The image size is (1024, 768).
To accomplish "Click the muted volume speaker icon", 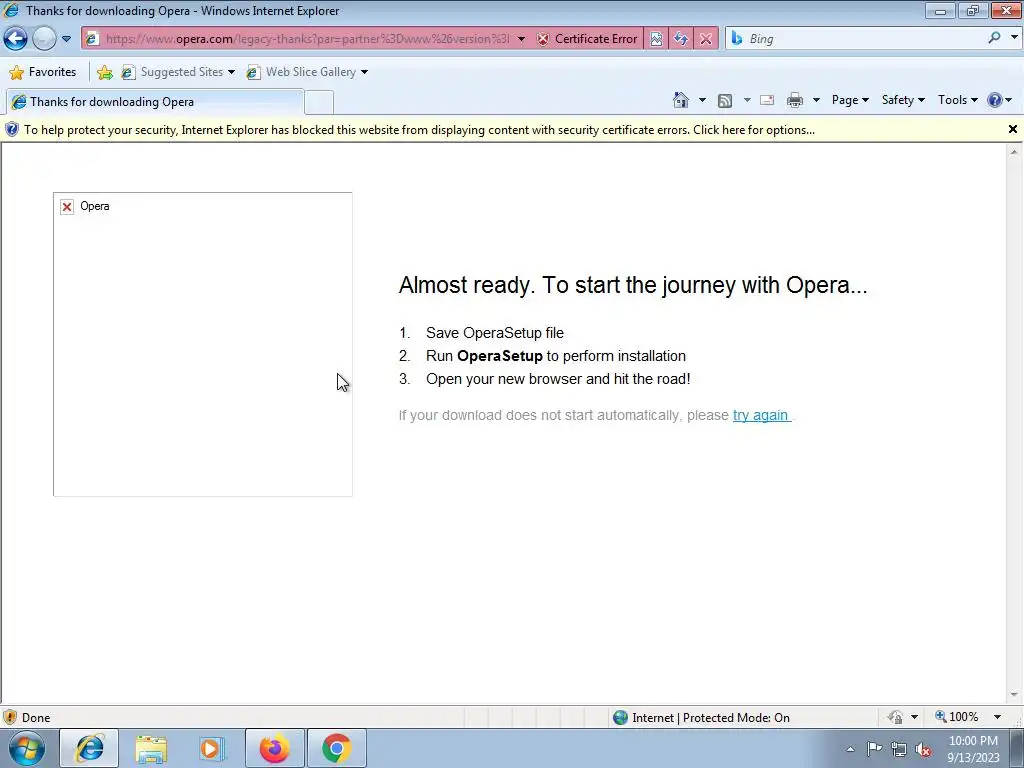I will click(x=923, y=750).
